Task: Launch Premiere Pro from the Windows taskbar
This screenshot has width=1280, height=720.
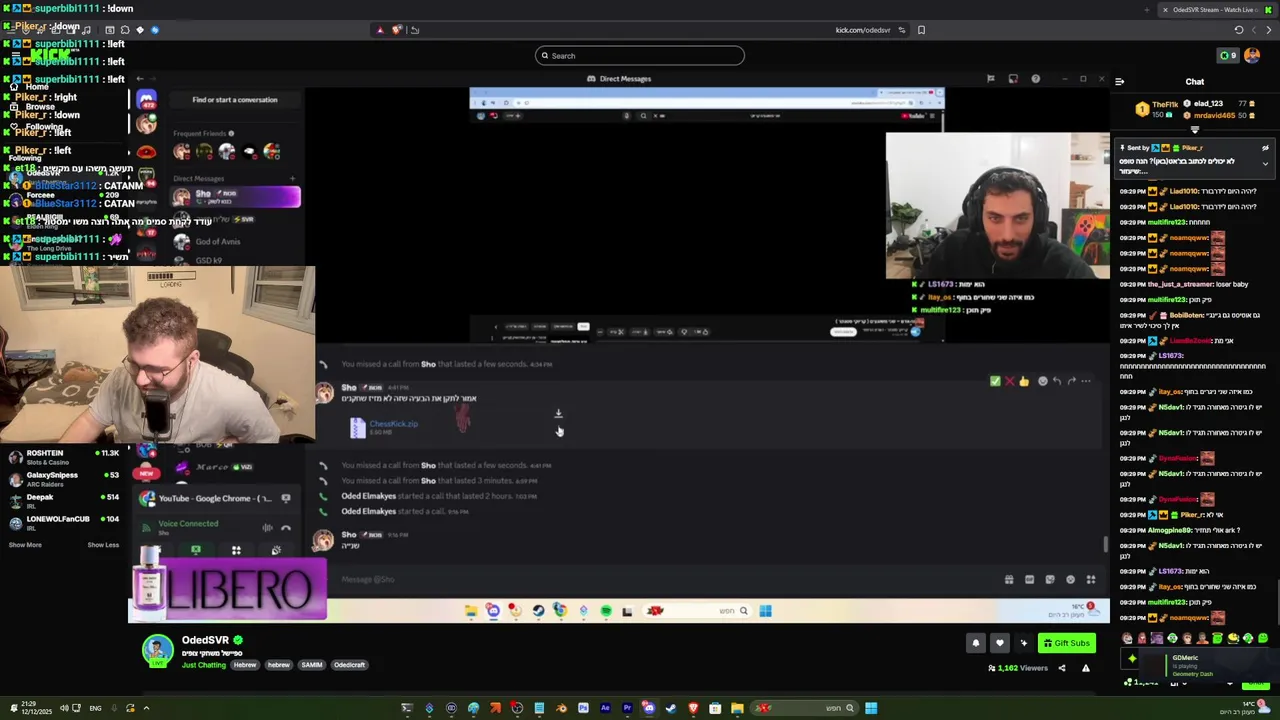Action: pos(627,708)
